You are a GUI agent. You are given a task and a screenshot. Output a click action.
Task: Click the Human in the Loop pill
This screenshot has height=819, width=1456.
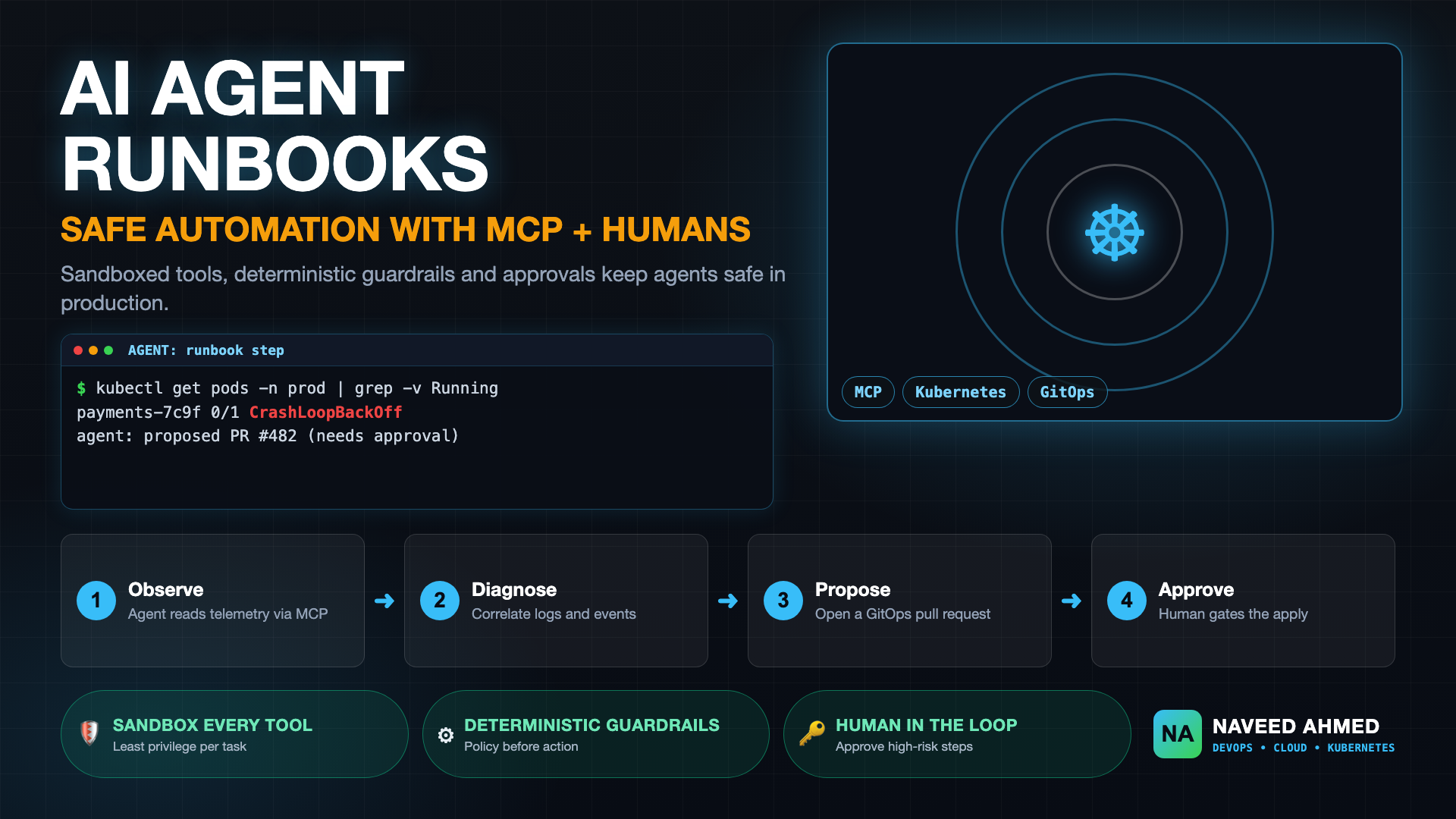pos(957,733)
